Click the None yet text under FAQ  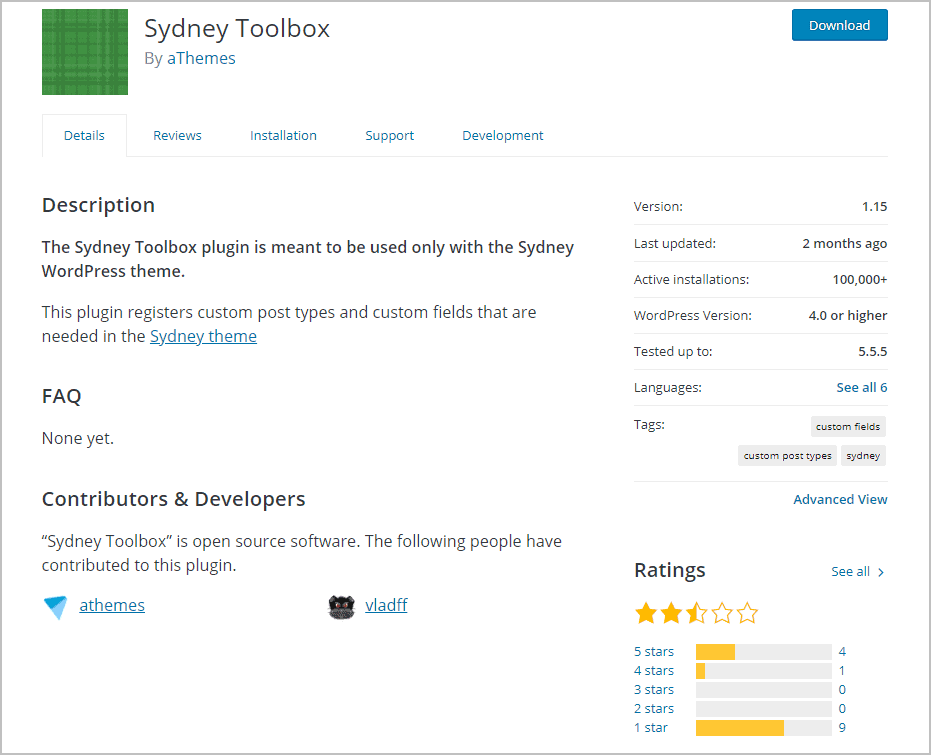pyautogui.click(x=78, y=439)
